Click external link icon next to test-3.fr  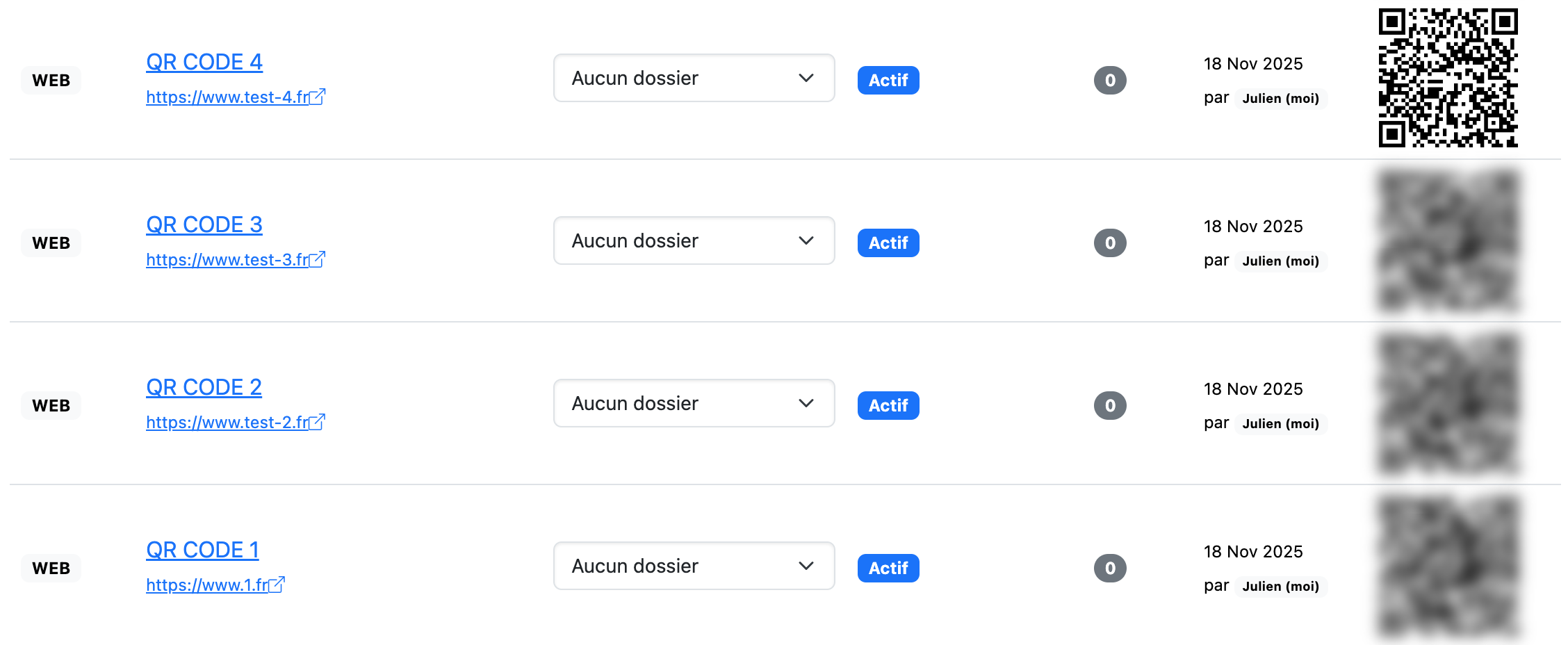coord(318,259)
